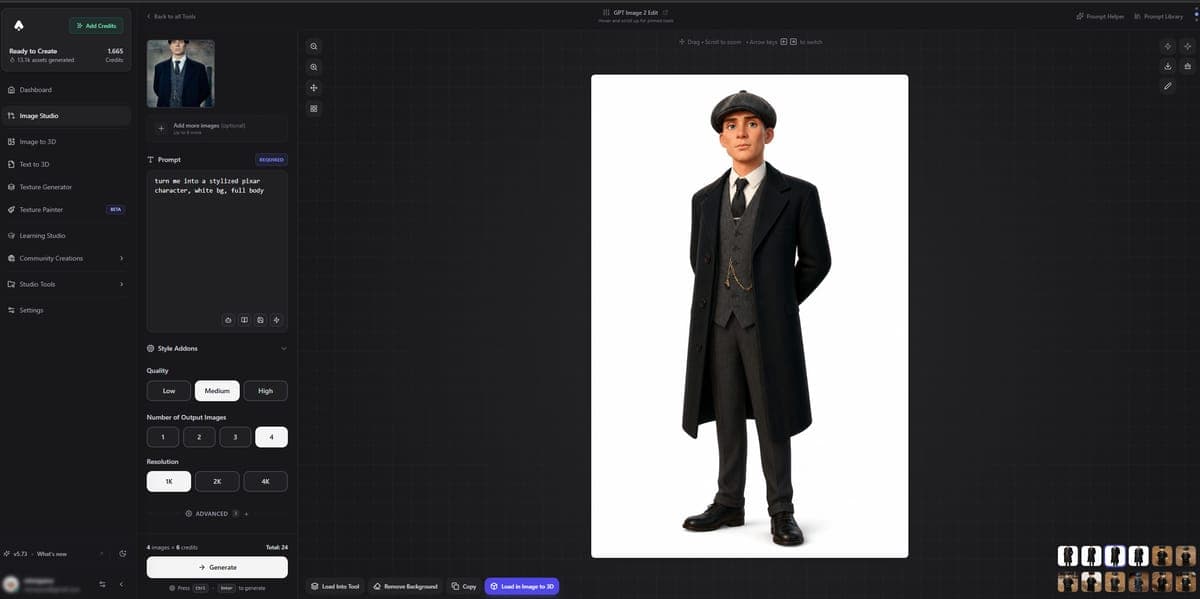Viewport: 1200px width, 599px height.
Task: Expand Community Creations submenu arrow
Action: click(x=121, y=258)
